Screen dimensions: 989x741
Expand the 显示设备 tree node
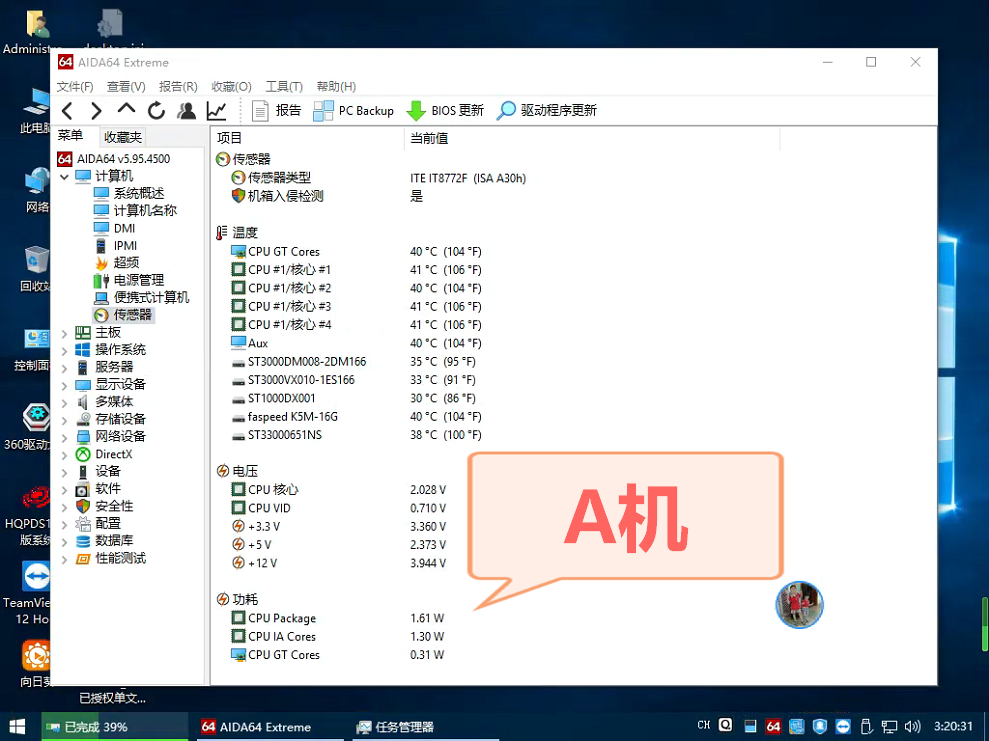click(64, 385)
